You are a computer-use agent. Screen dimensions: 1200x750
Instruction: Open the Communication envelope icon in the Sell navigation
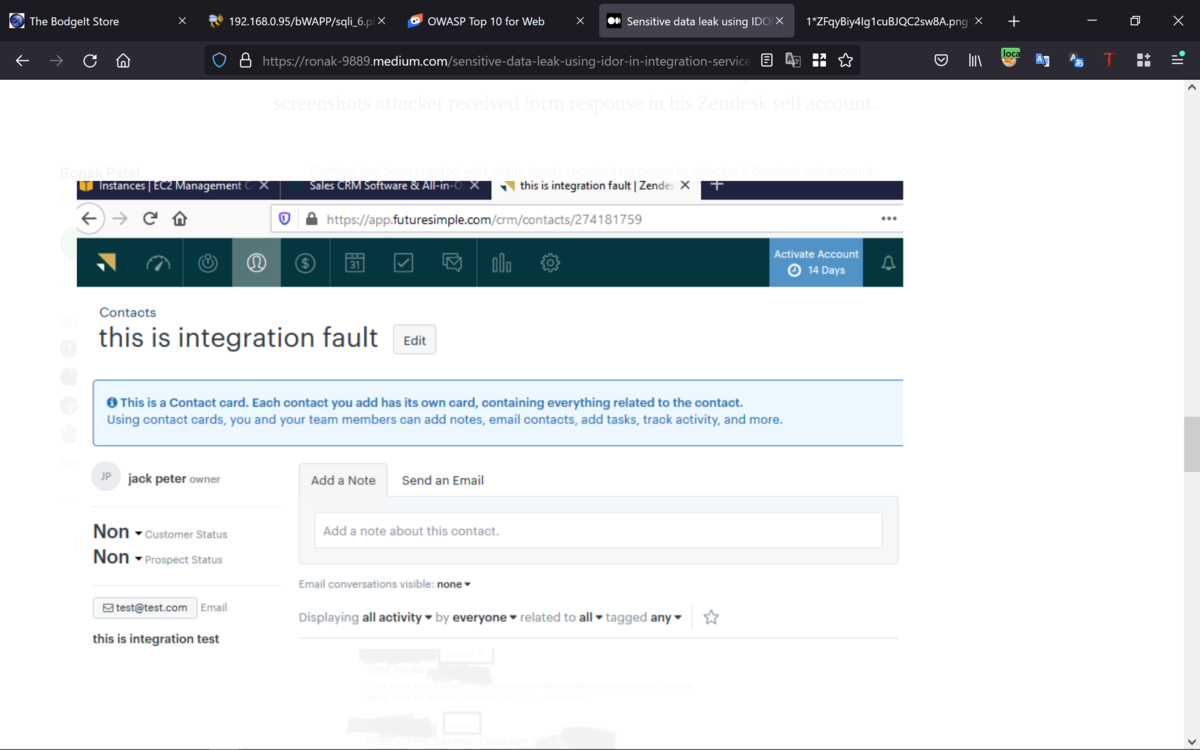(x=452, y=263)
